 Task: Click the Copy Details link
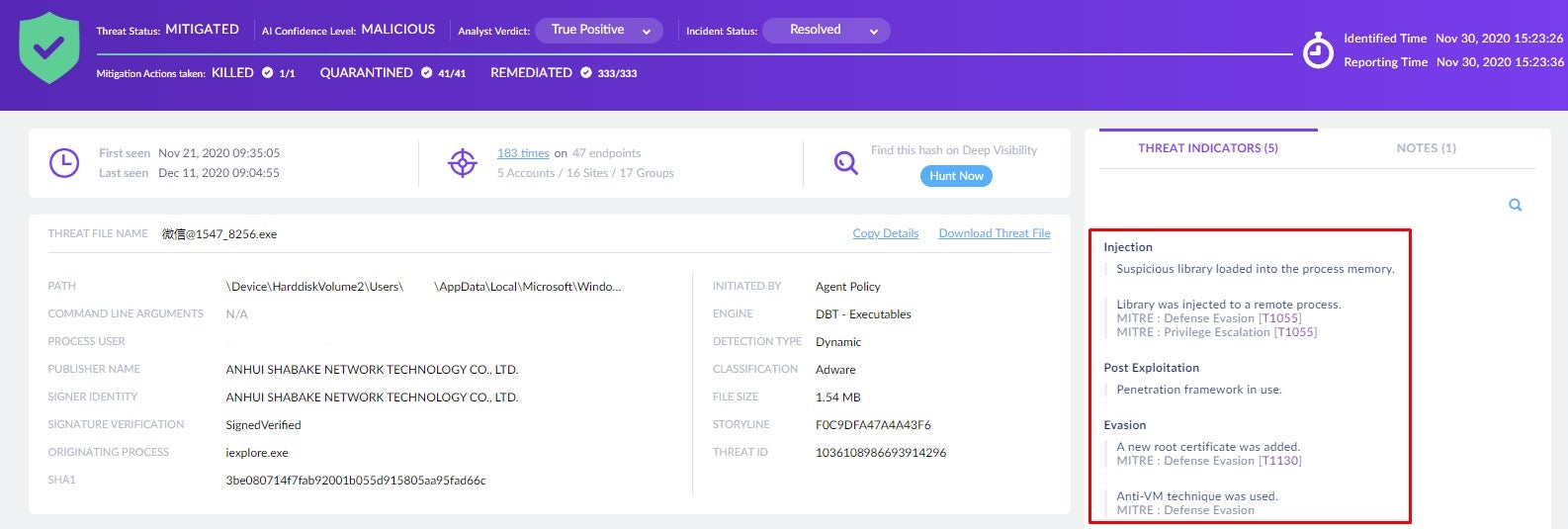[x=885, y=233]
